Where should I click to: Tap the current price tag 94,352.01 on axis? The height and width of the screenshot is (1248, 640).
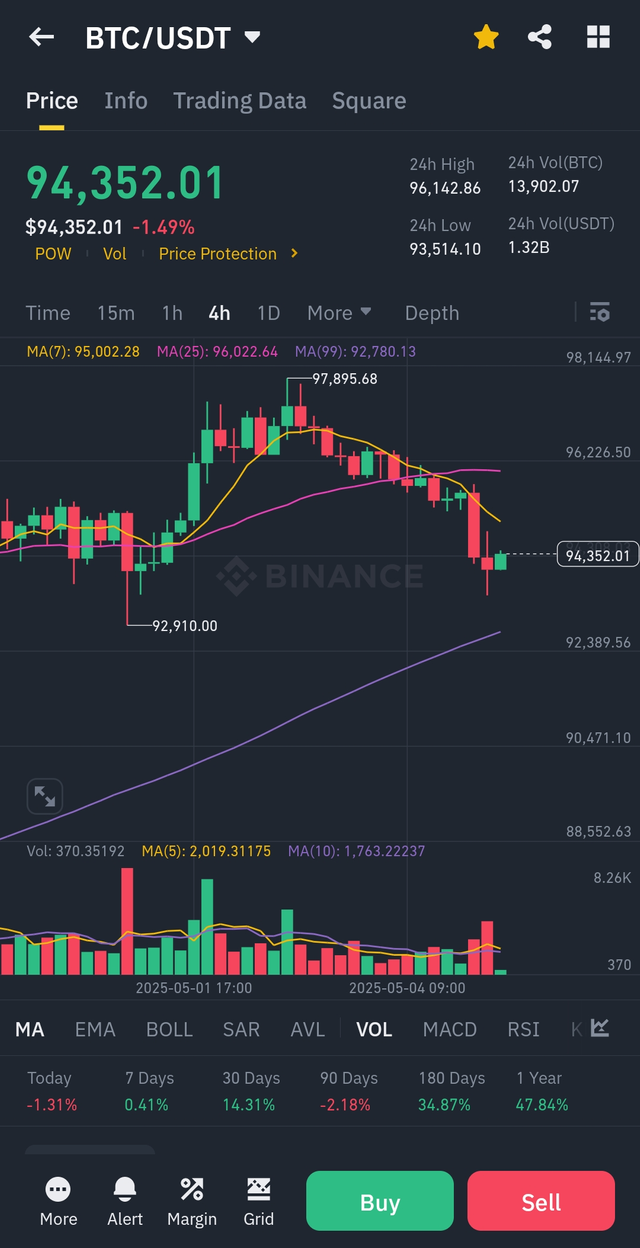(598, 556)
